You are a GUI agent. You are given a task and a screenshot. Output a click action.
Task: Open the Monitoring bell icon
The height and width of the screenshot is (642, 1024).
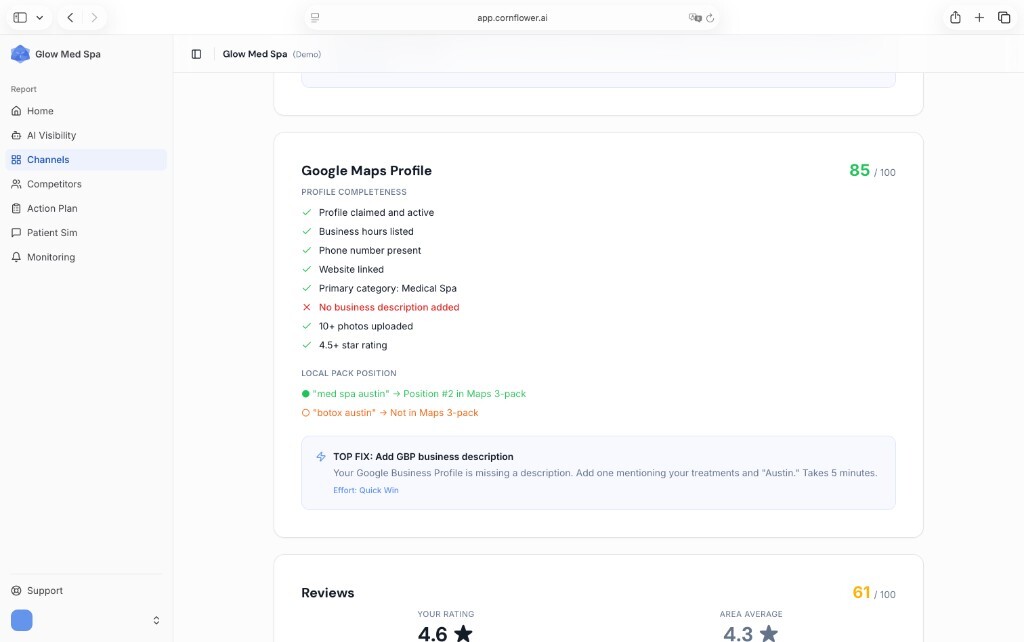coord(16,257)
